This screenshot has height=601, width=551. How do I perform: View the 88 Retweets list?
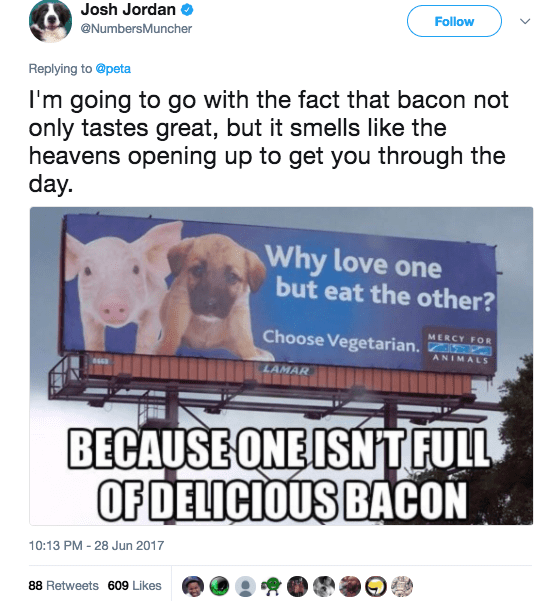(x=63, y=586)
